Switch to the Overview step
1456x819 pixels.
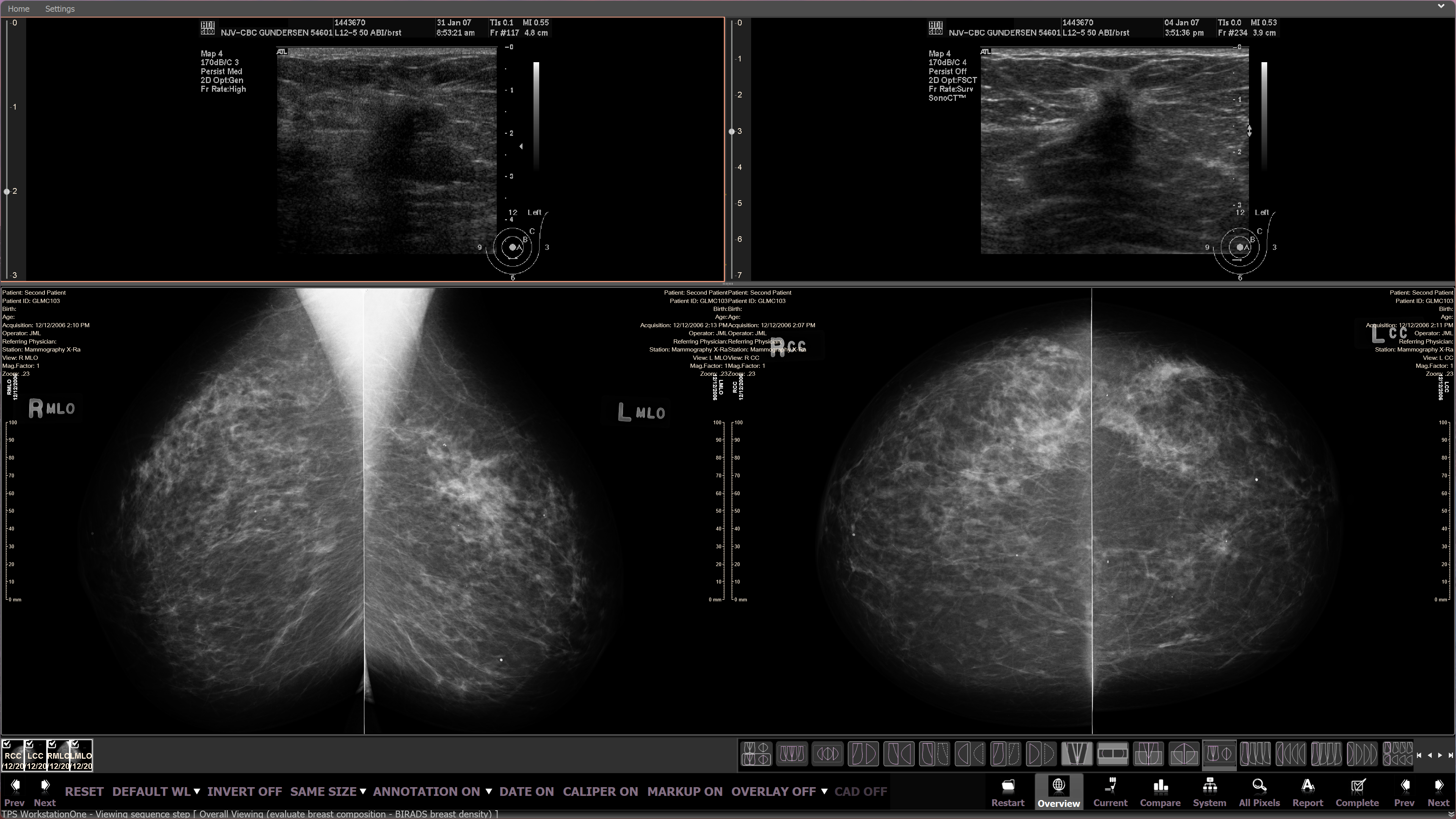tap(1059, 792)
